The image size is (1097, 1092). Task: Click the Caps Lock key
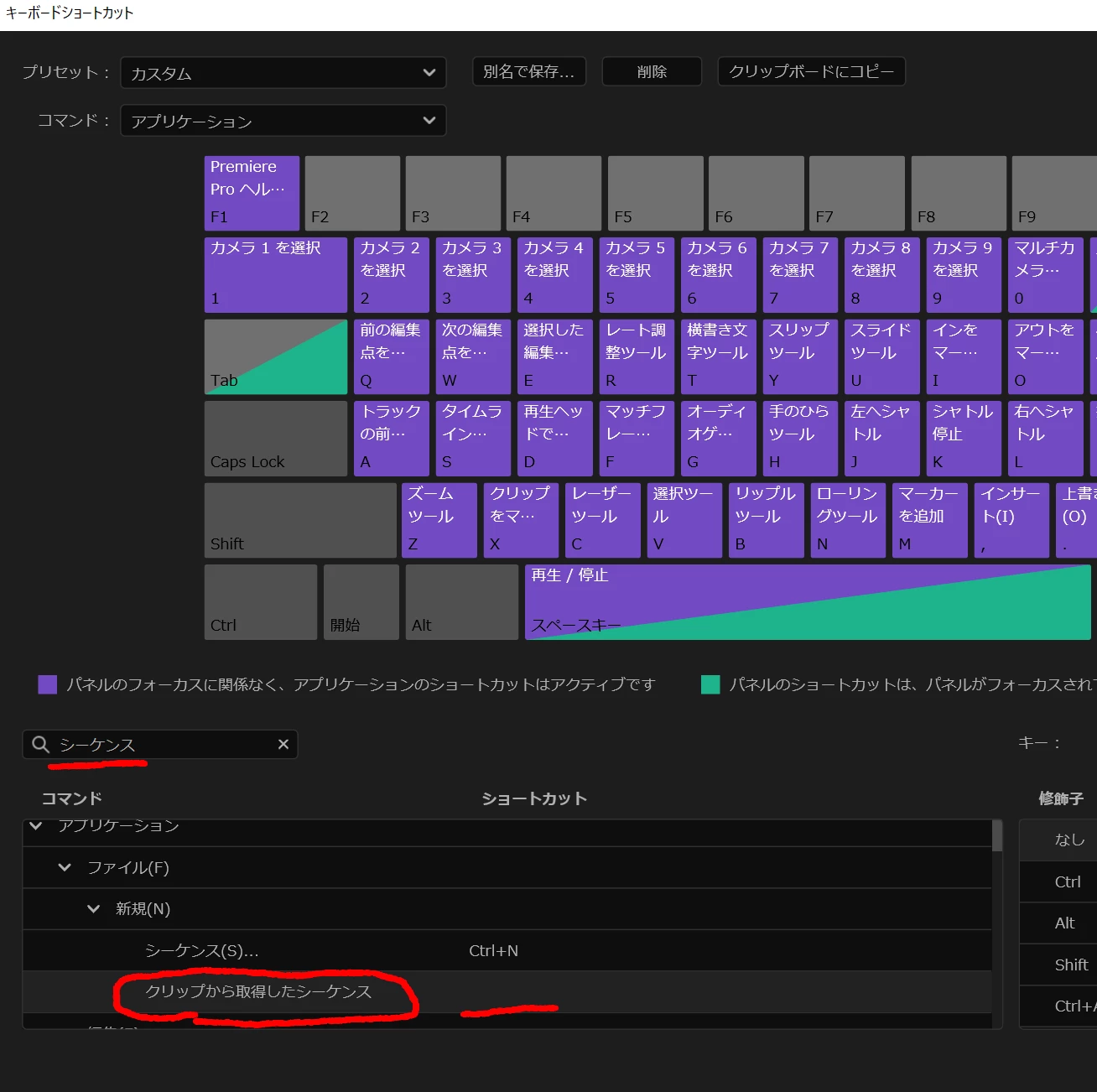tap(276, 438)
